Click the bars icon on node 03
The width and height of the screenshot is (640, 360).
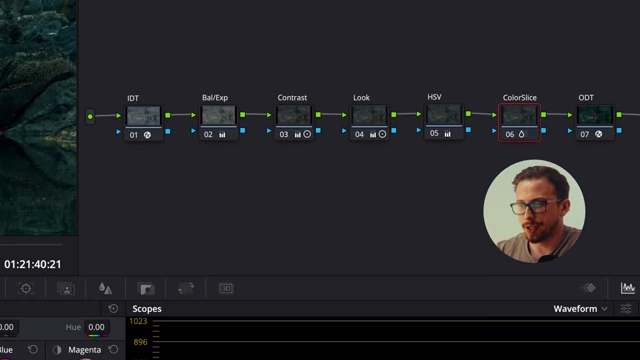[298, 134]
